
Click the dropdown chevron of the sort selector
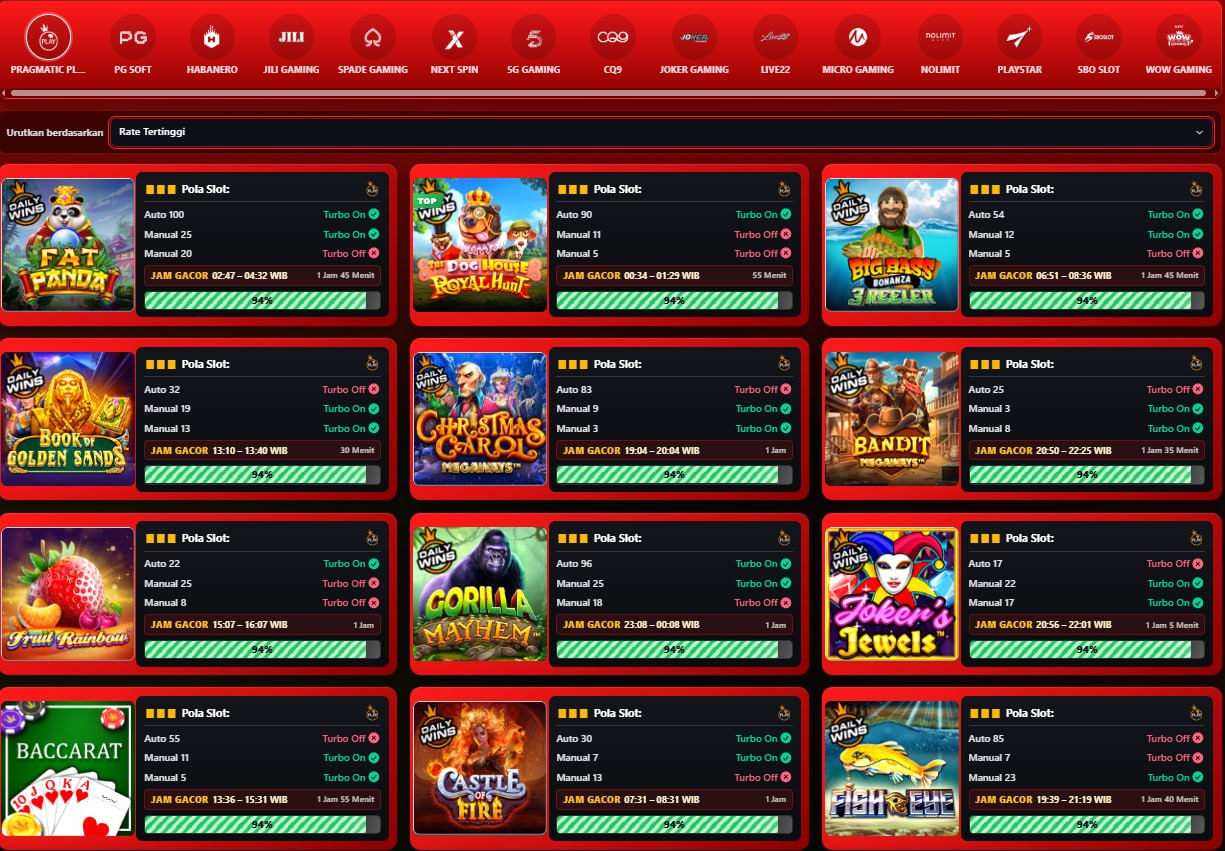click(1199, 132)
